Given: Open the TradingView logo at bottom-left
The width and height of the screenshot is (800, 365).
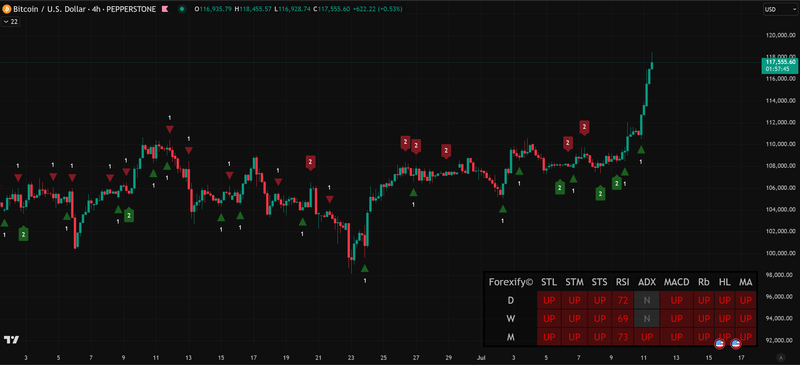Looking at the screenshot, I should [11, 339].
